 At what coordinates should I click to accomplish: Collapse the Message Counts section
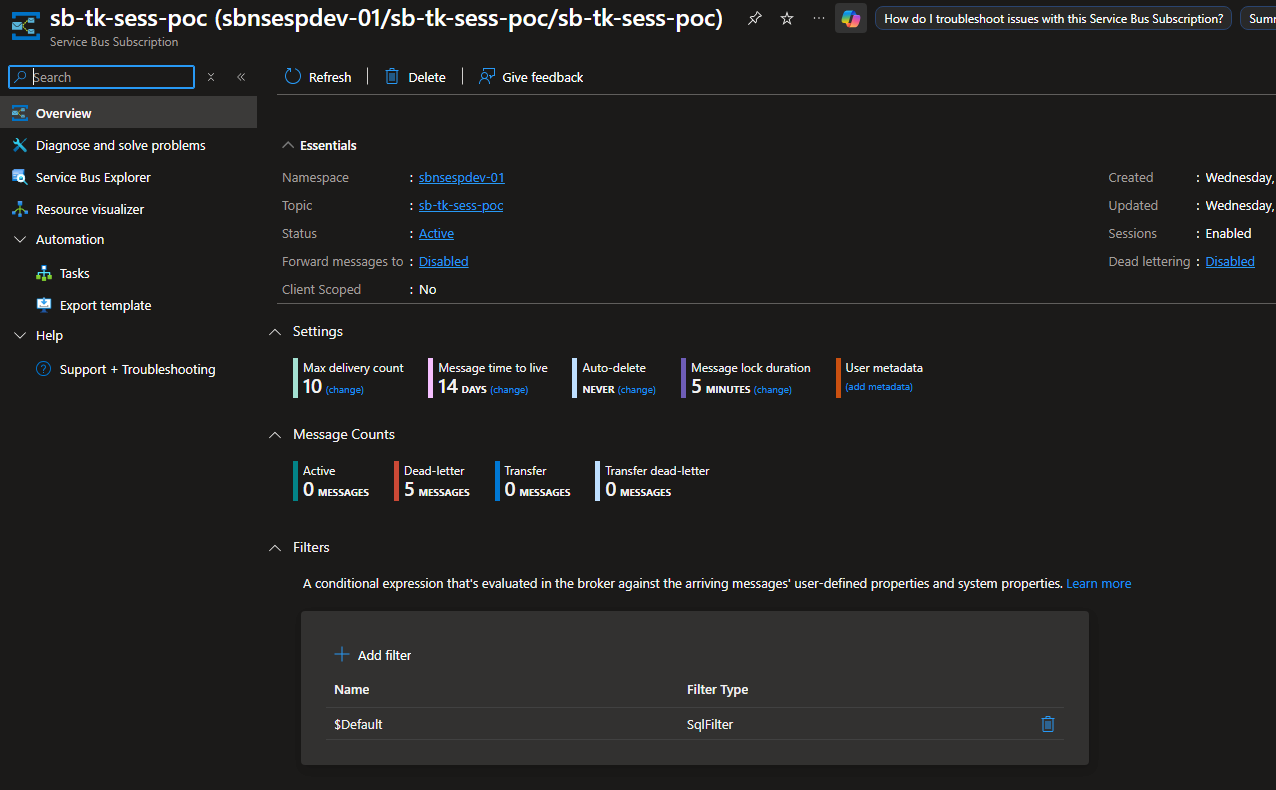coord(275,434)
